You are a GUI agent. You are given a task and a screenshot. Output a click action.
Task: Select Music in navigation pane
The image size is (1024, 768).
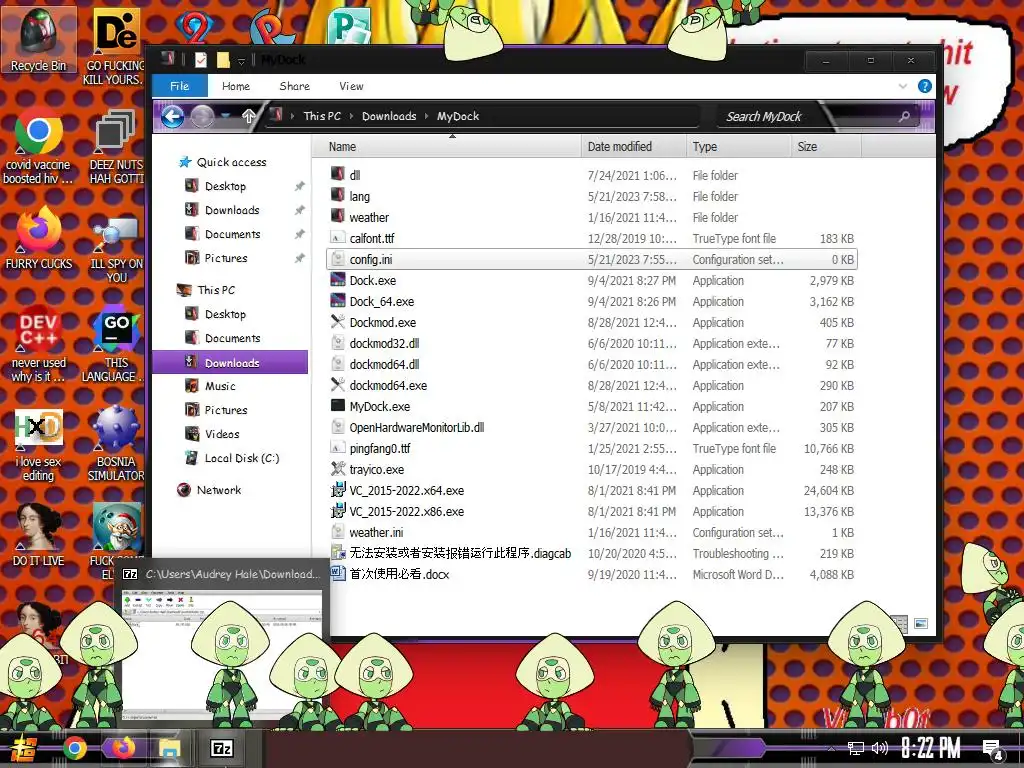coord(220,386)
